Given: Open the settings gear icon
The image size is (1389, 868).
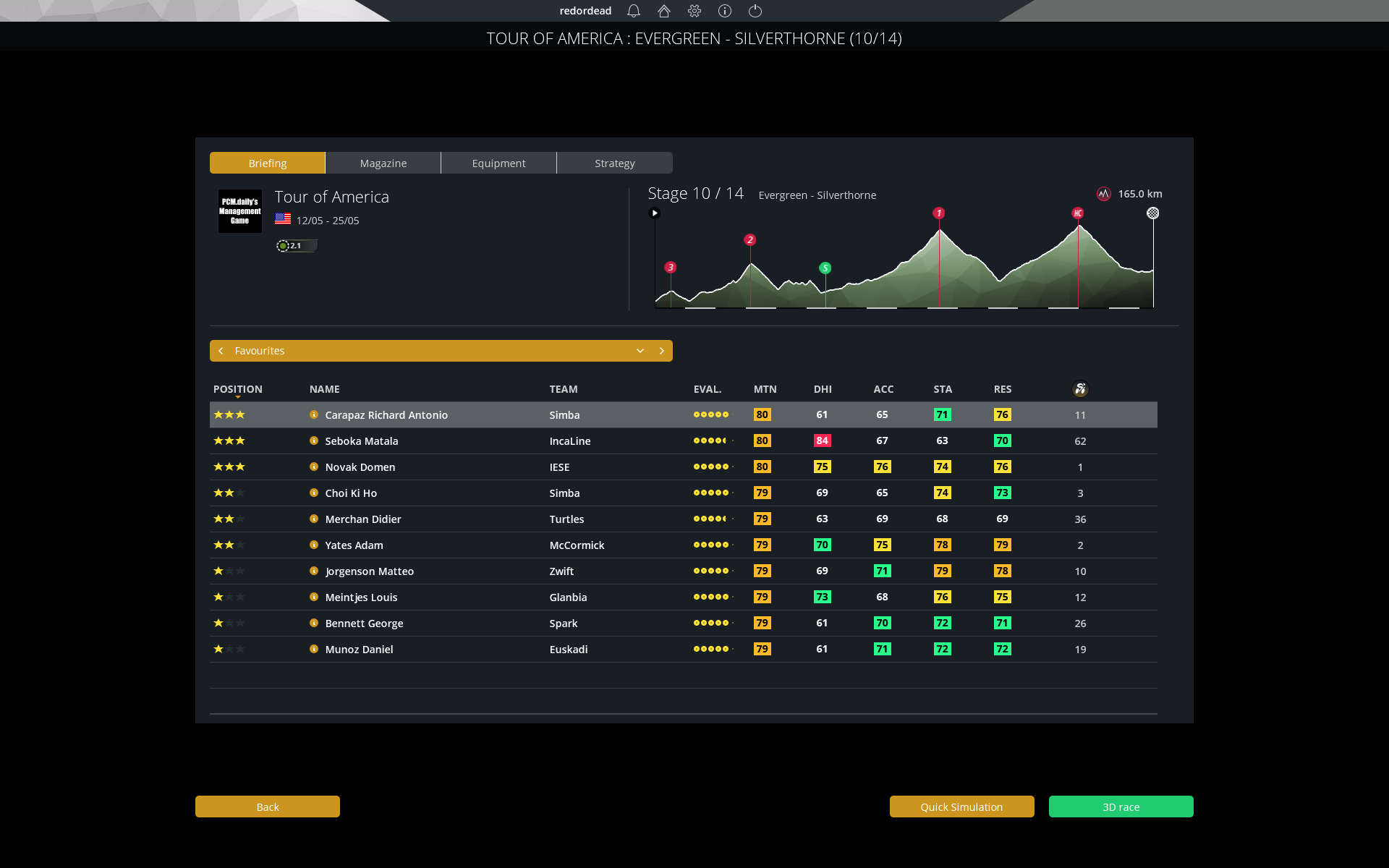Looking at the screenshot, I should click(694, 11).
